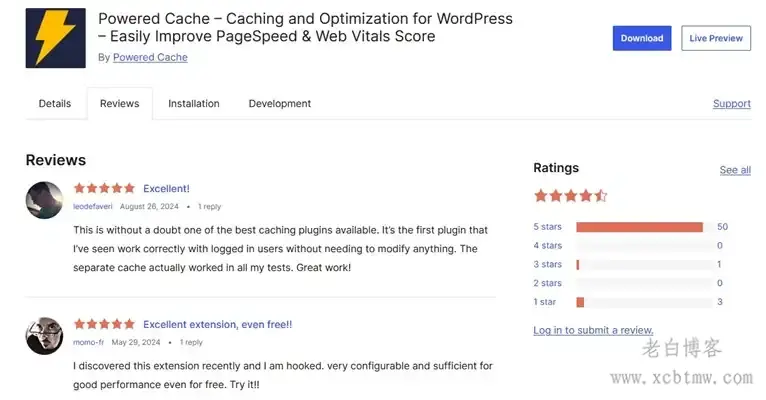Switch to the Installation tab

194,104
